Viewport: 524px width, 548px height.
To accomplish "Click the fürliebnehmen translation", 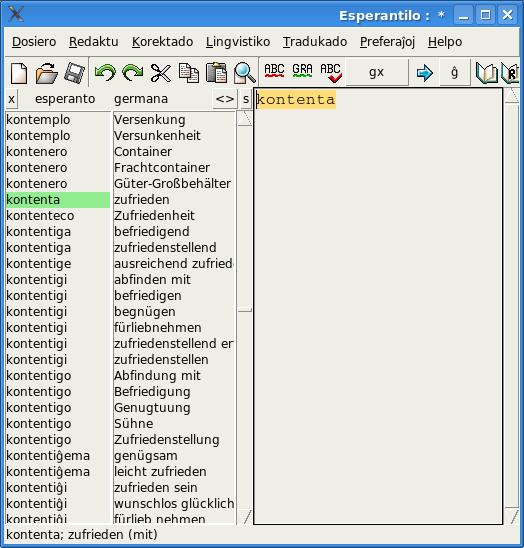I will coord(158,328).
